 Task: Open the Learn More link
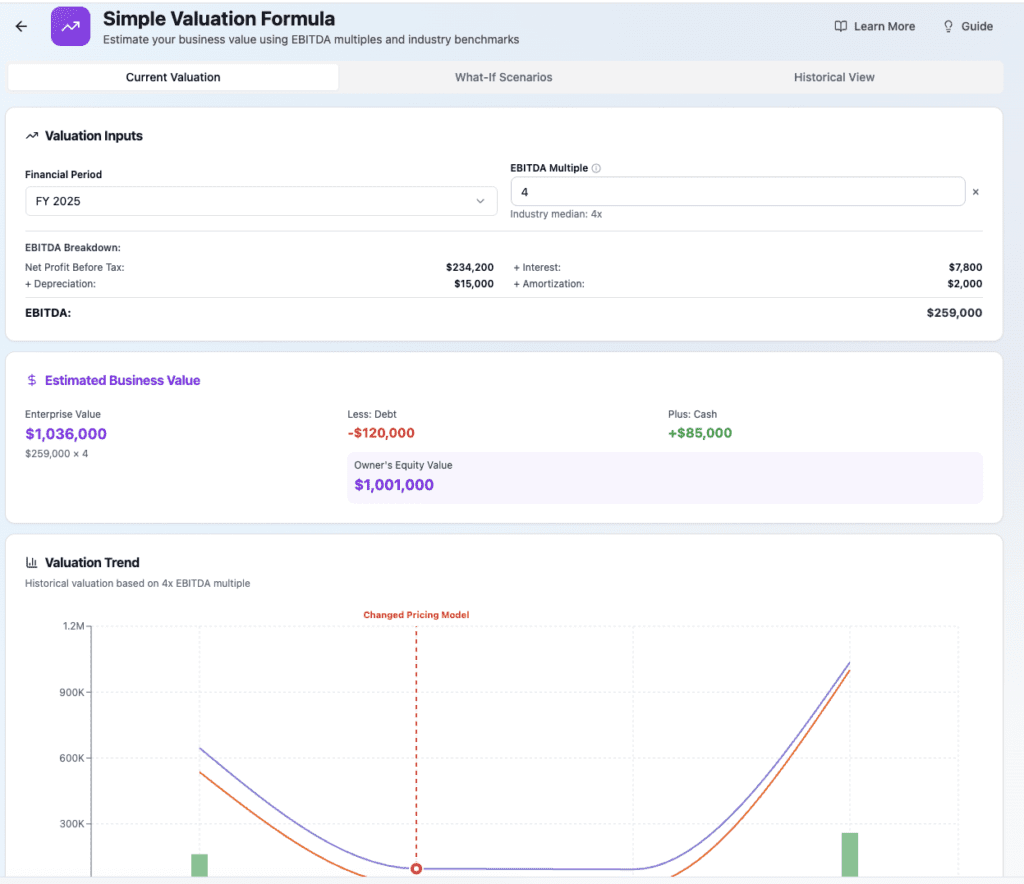tap(874, 27)
